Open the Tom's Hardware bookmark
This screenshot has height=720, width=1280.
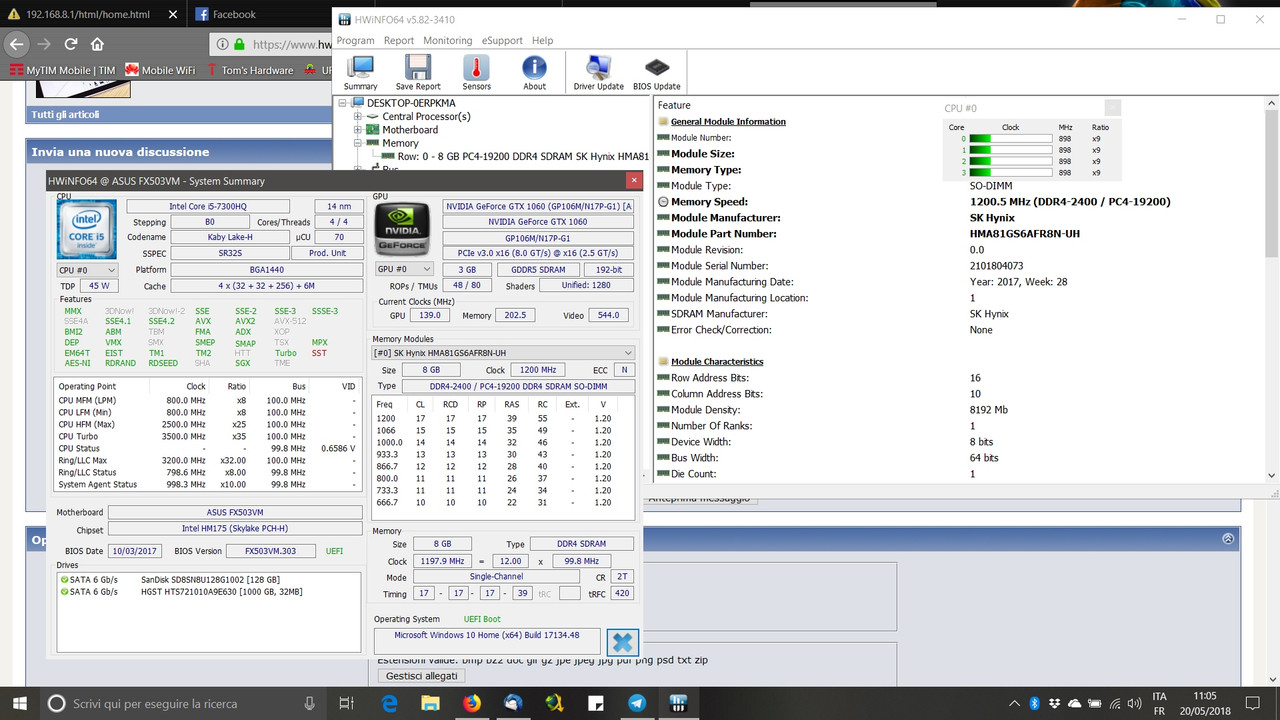tap(250, 70)
